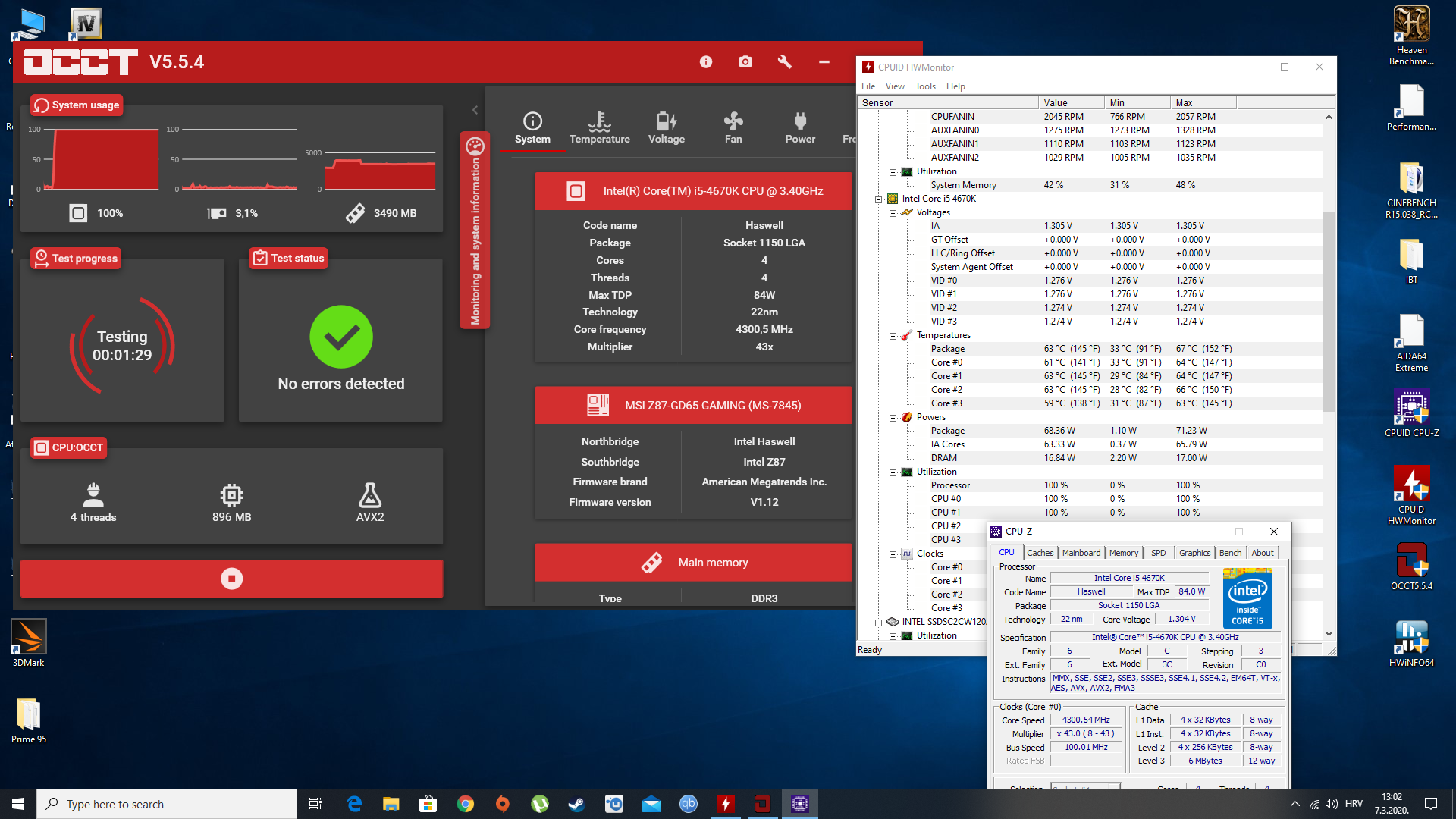Click CPUID CPU-Z desktop icon

[1411, 413]
